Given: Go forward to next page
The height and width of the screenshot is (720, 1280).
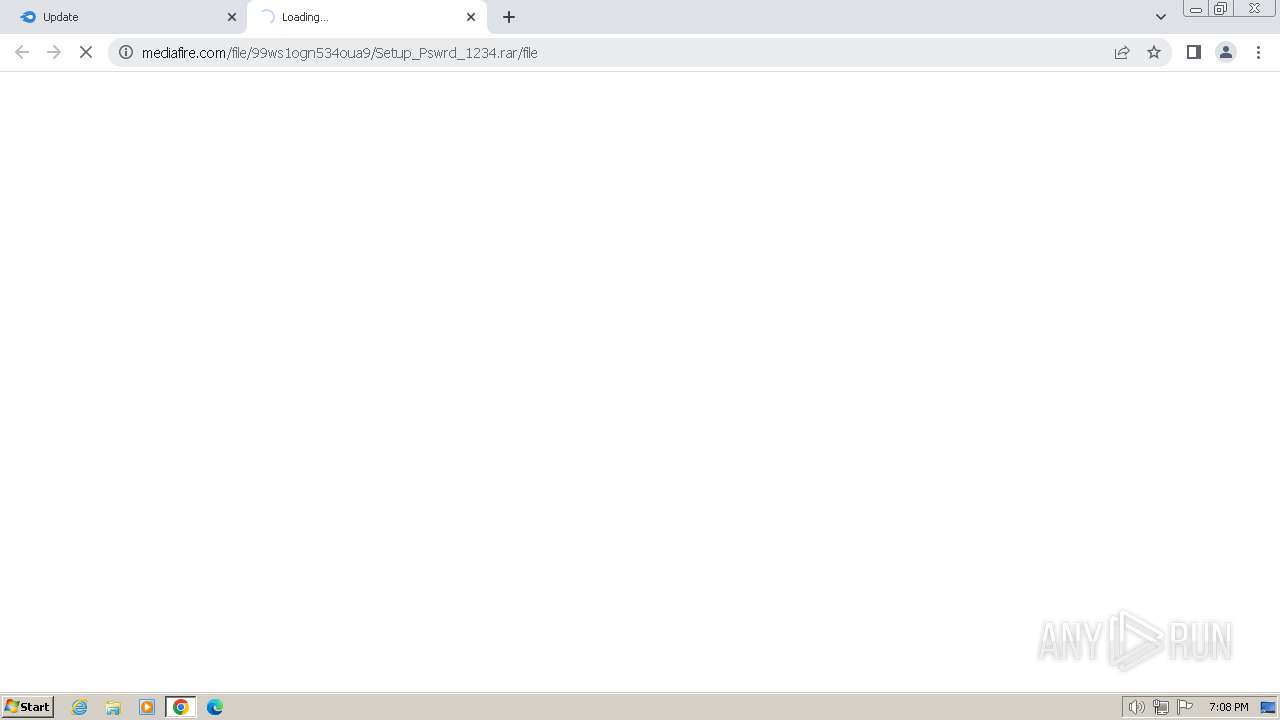Looking at the screenshot, I should click(x=54, y=52).
